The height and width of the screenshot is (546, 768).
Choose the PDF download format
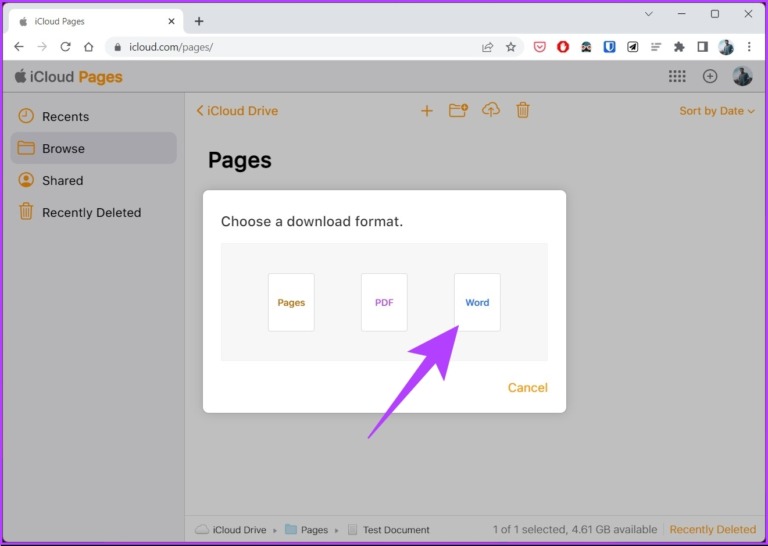click(x=384, y=302)
